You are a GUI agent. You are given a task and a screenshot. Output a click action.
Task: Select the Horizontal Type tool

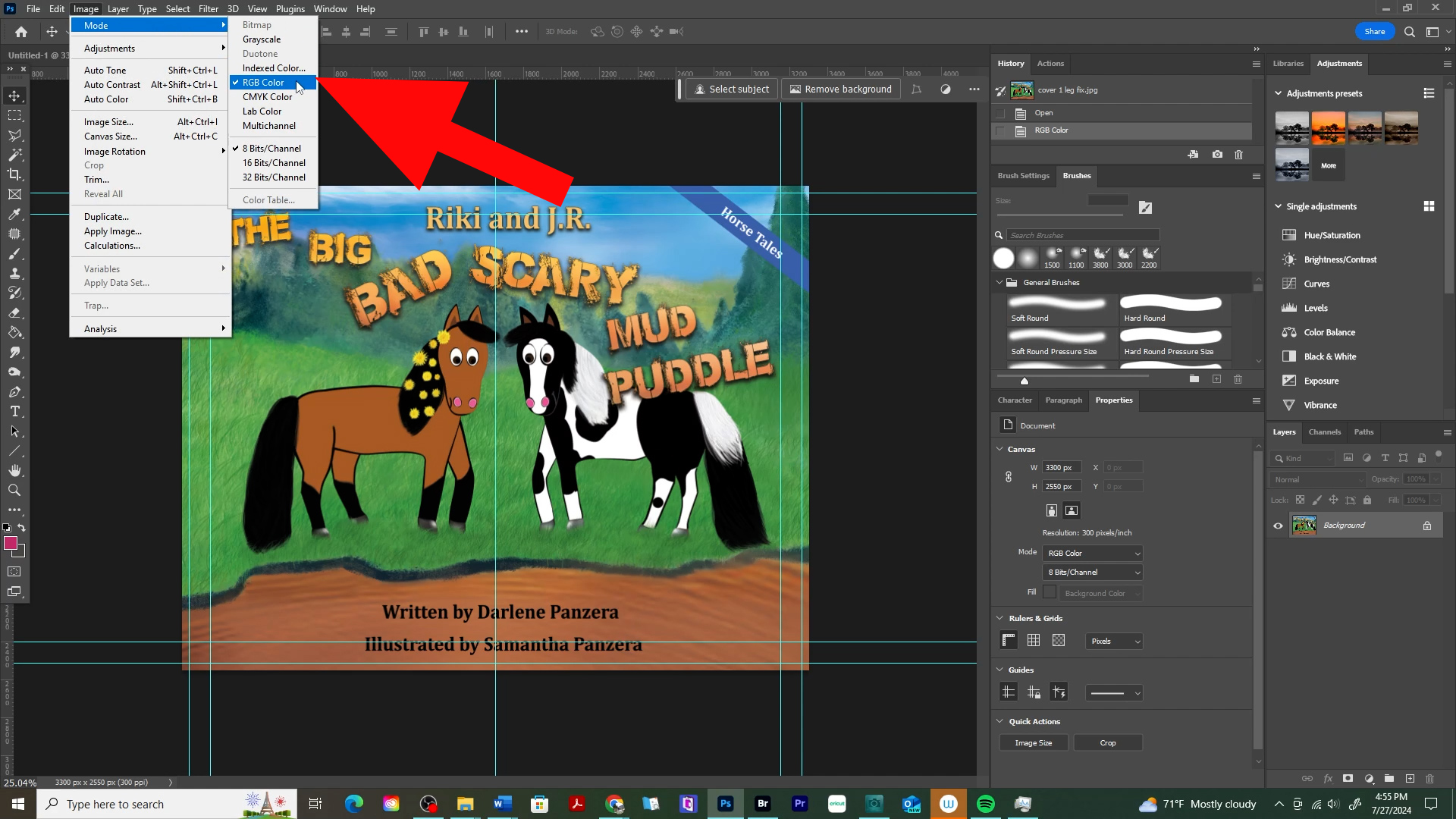click(x=14, y=411)
